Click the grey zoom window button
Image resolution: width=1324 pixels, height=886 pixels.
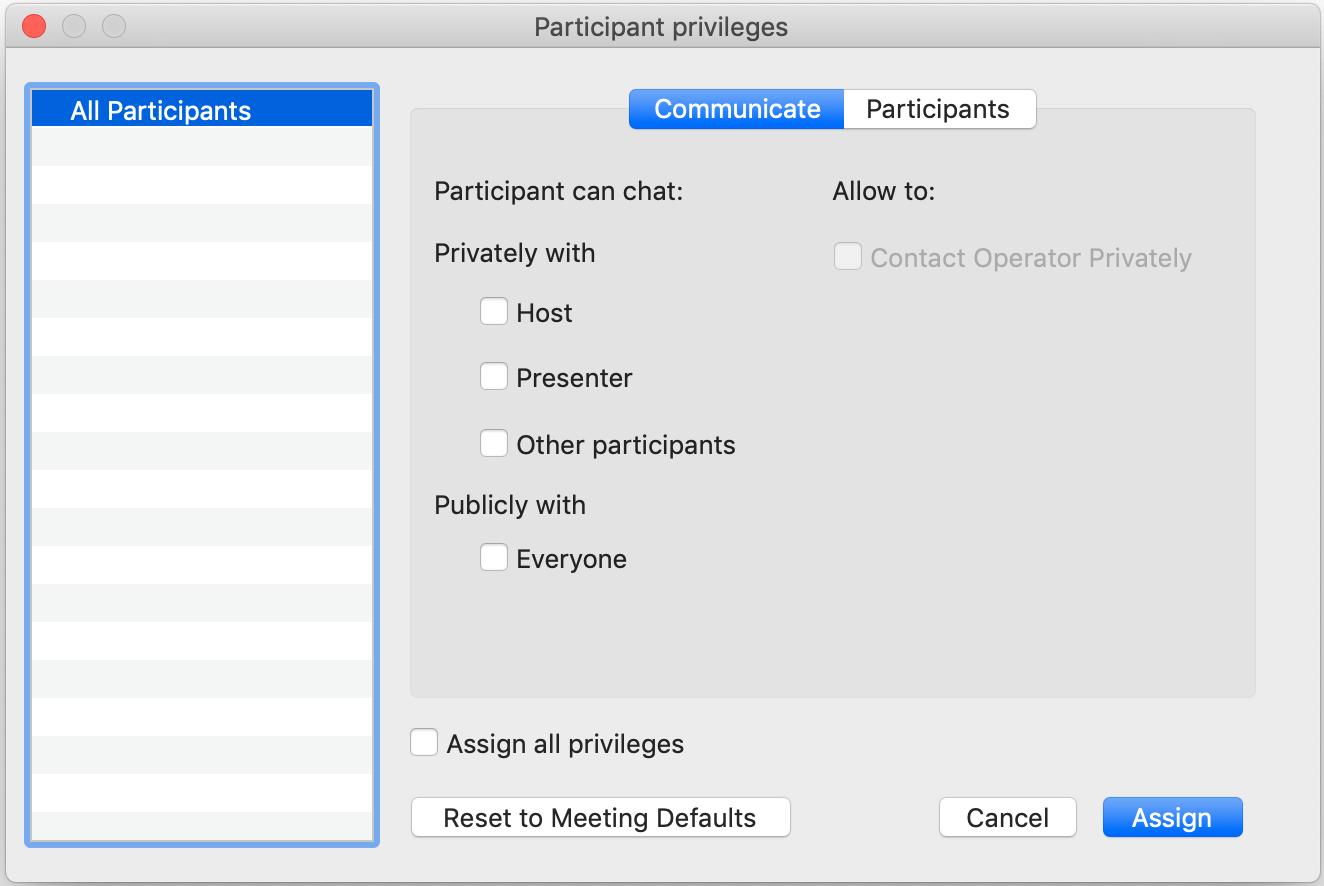point(114,26)
